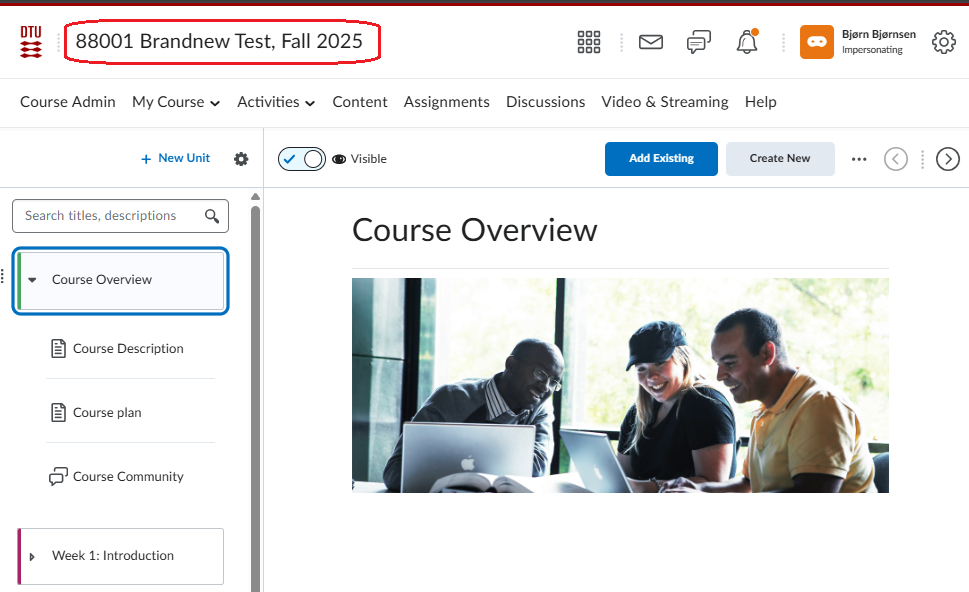
Task: Open the update alerts bell icon
Action: click(747, 42)
